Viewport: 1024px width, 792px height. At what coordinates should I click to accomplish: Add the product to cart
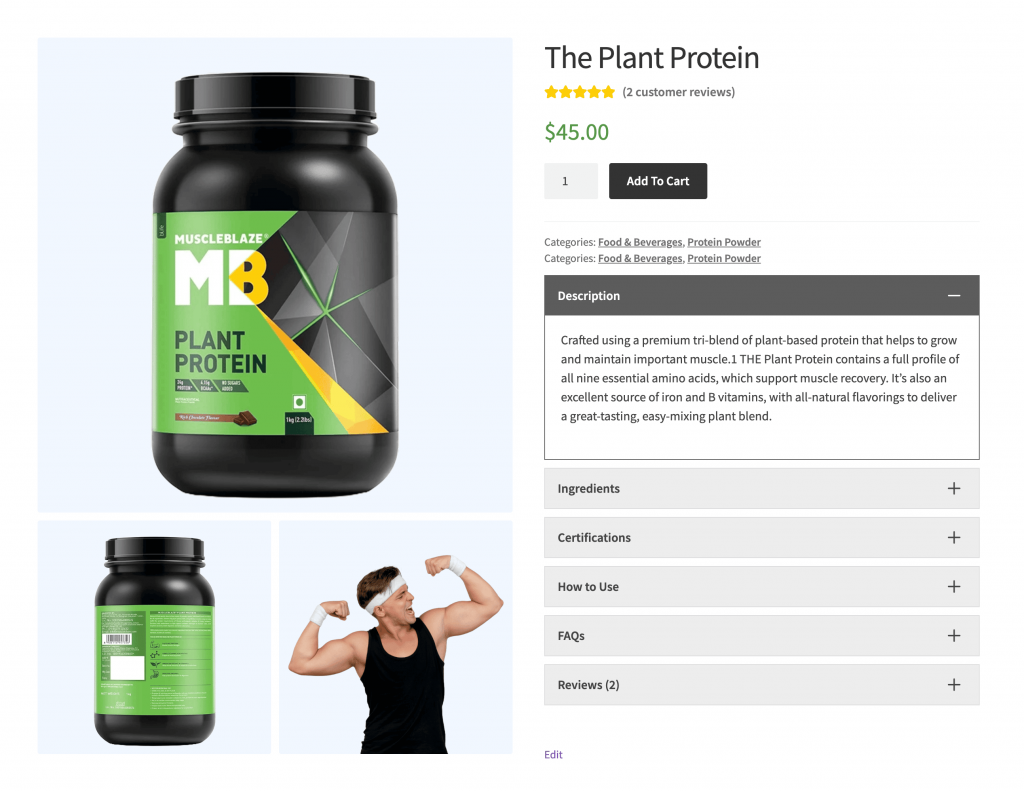pos(658,181)
